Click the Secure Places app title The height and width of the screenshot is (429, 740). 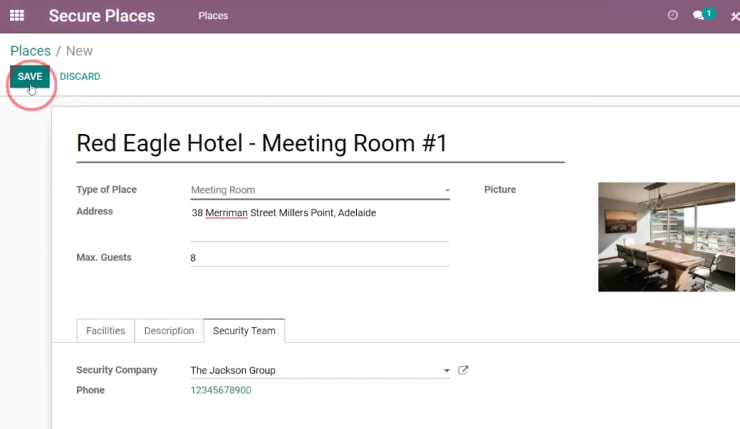pyautogui.click(x=102, y=16)
